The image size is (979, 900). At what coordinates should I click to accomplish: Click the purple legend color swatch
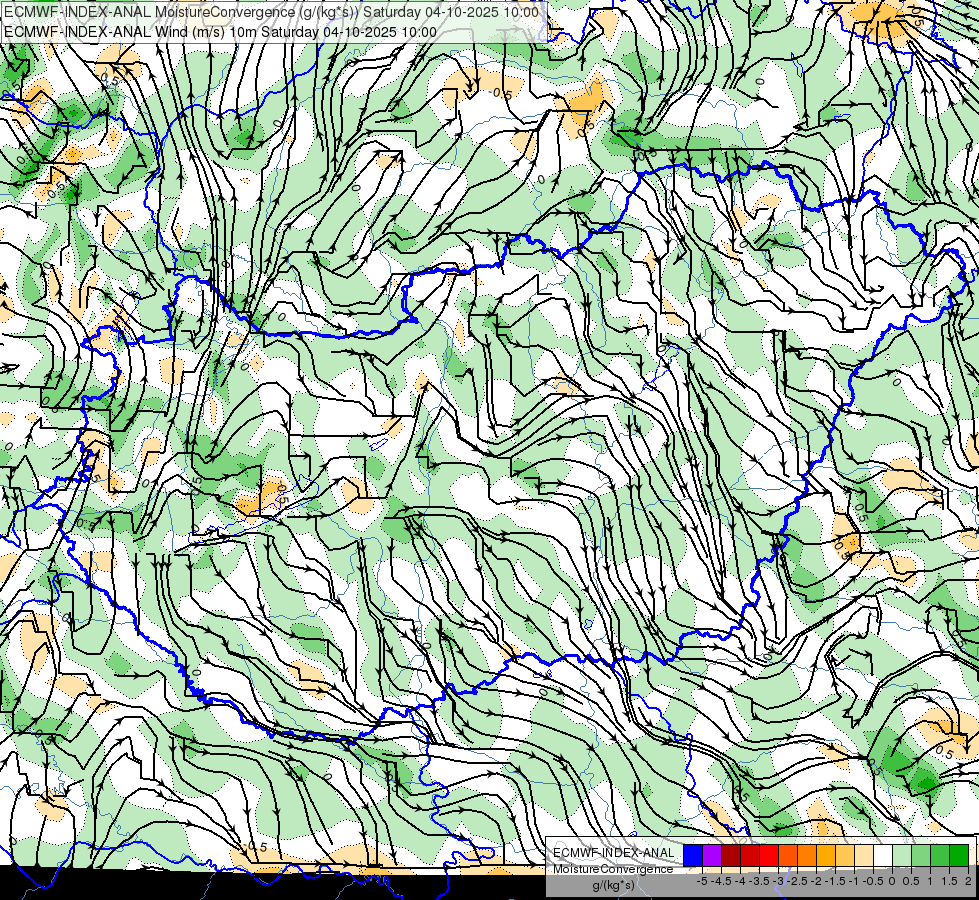click(x=712, y=856)
